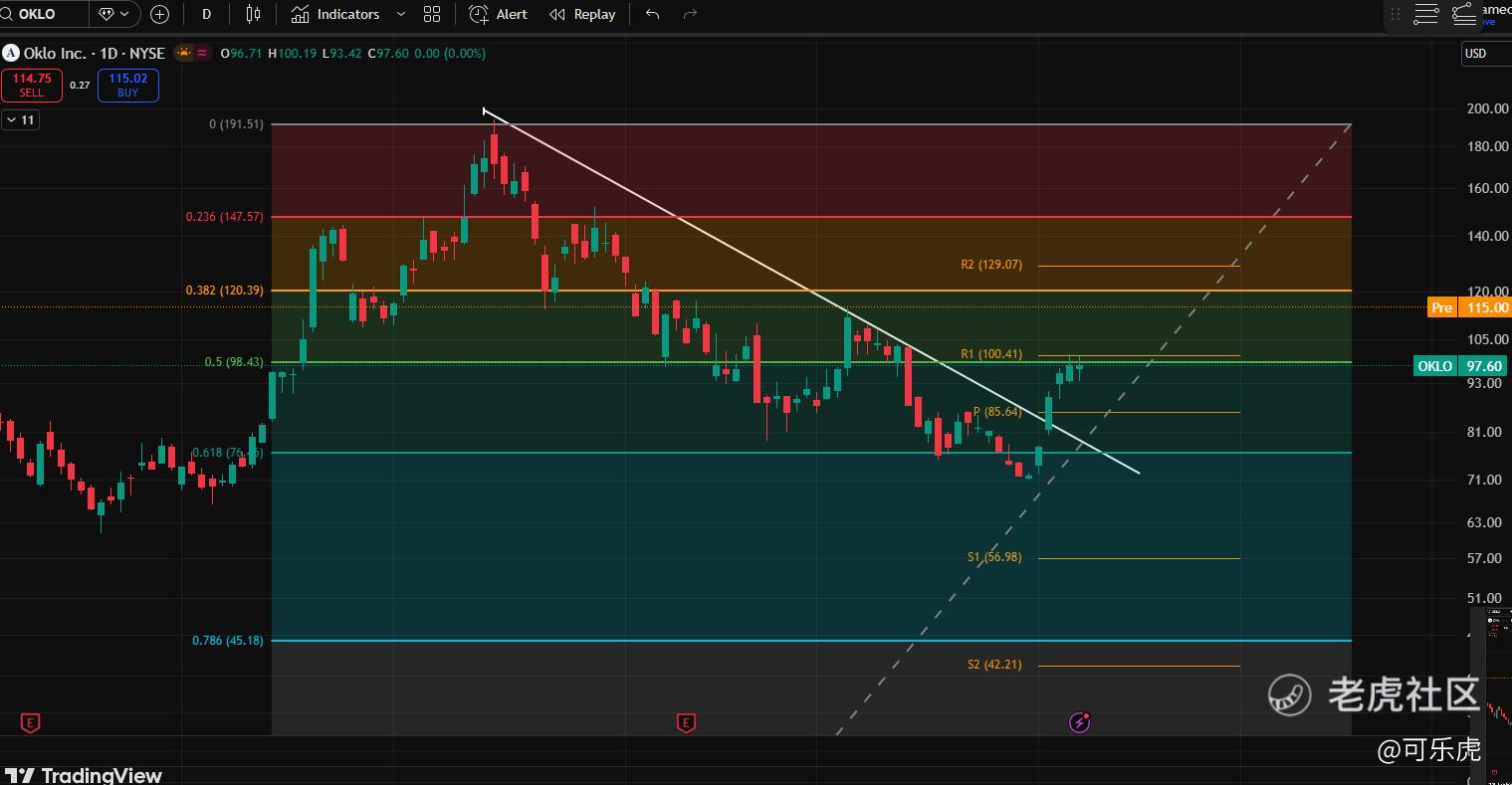Select the 0.382 (120.39) Fibonacci label
Screen dimensions: 1512x785
coord(225,291)
